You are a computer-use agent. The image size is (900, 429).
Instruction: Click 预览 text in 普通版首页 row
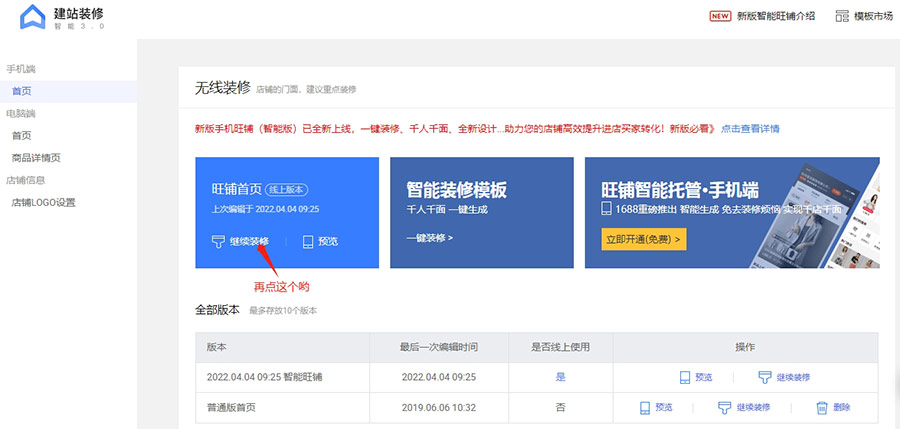(x=664, y=408)
